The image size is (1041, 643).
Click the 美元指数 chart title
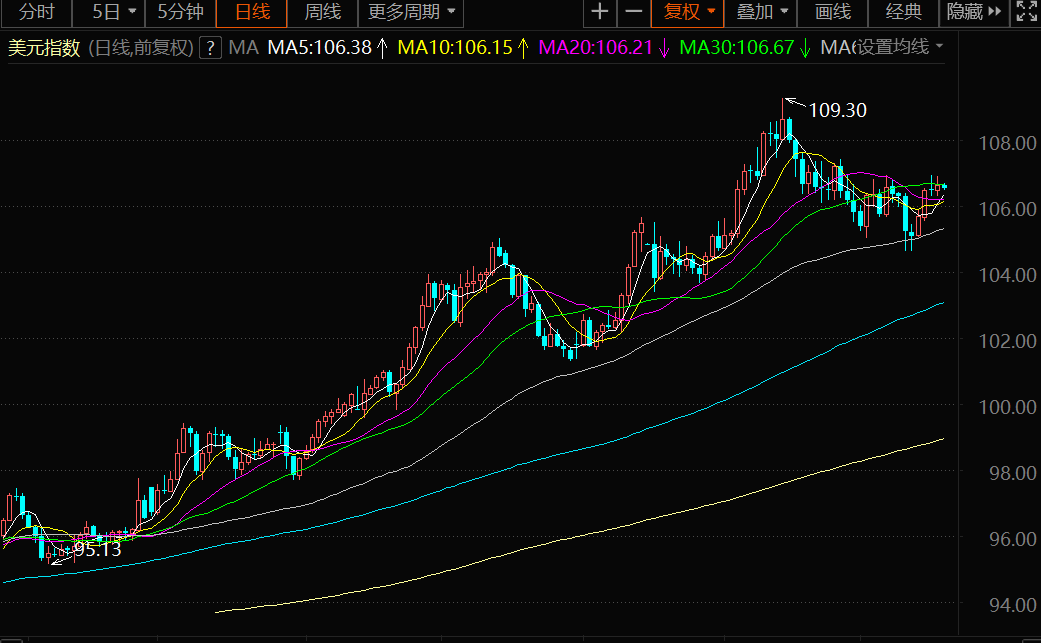[44, 48]
